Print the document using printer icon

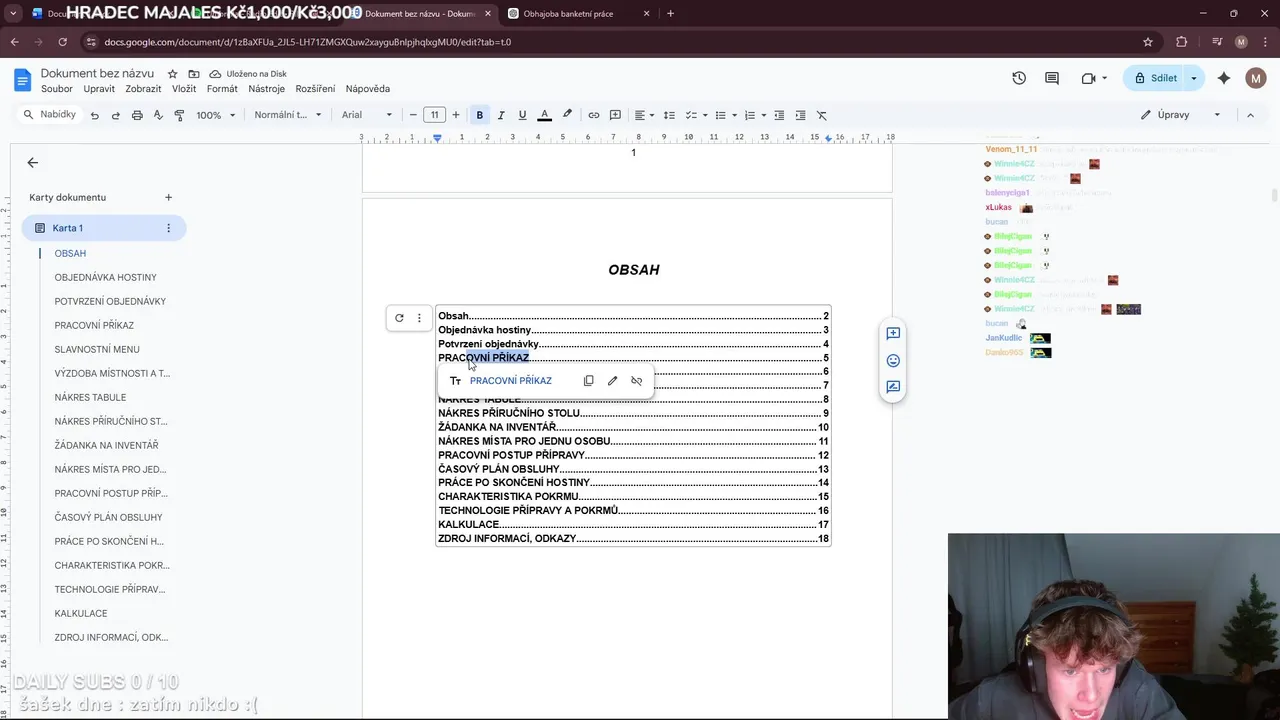tap(137, 115)
